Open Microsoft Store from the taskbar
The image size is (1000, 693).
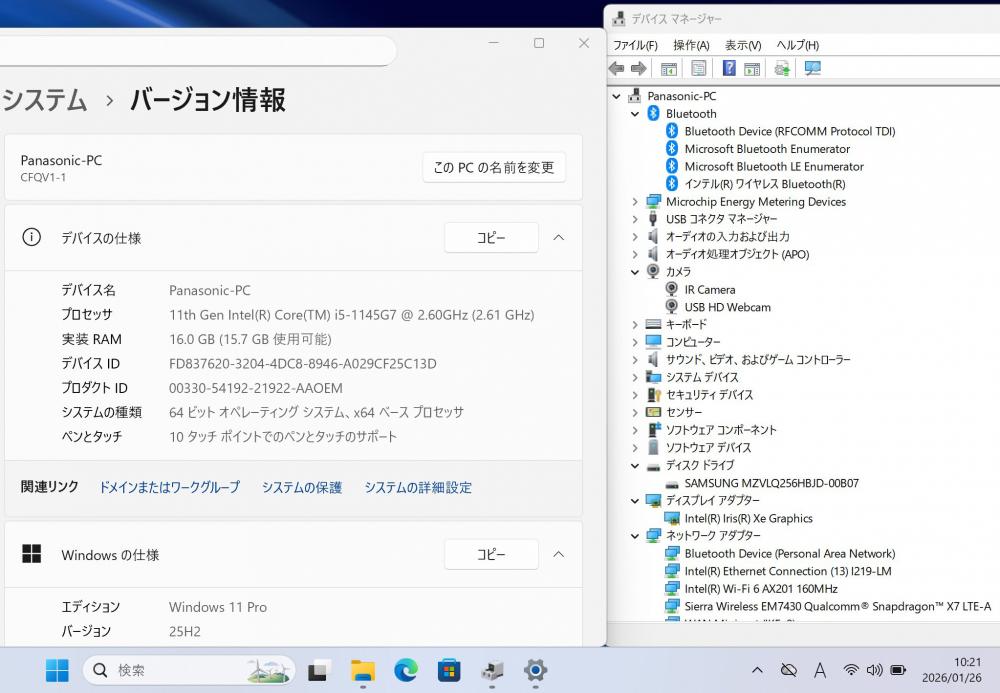pyautogui.click(x=448, y=670)
